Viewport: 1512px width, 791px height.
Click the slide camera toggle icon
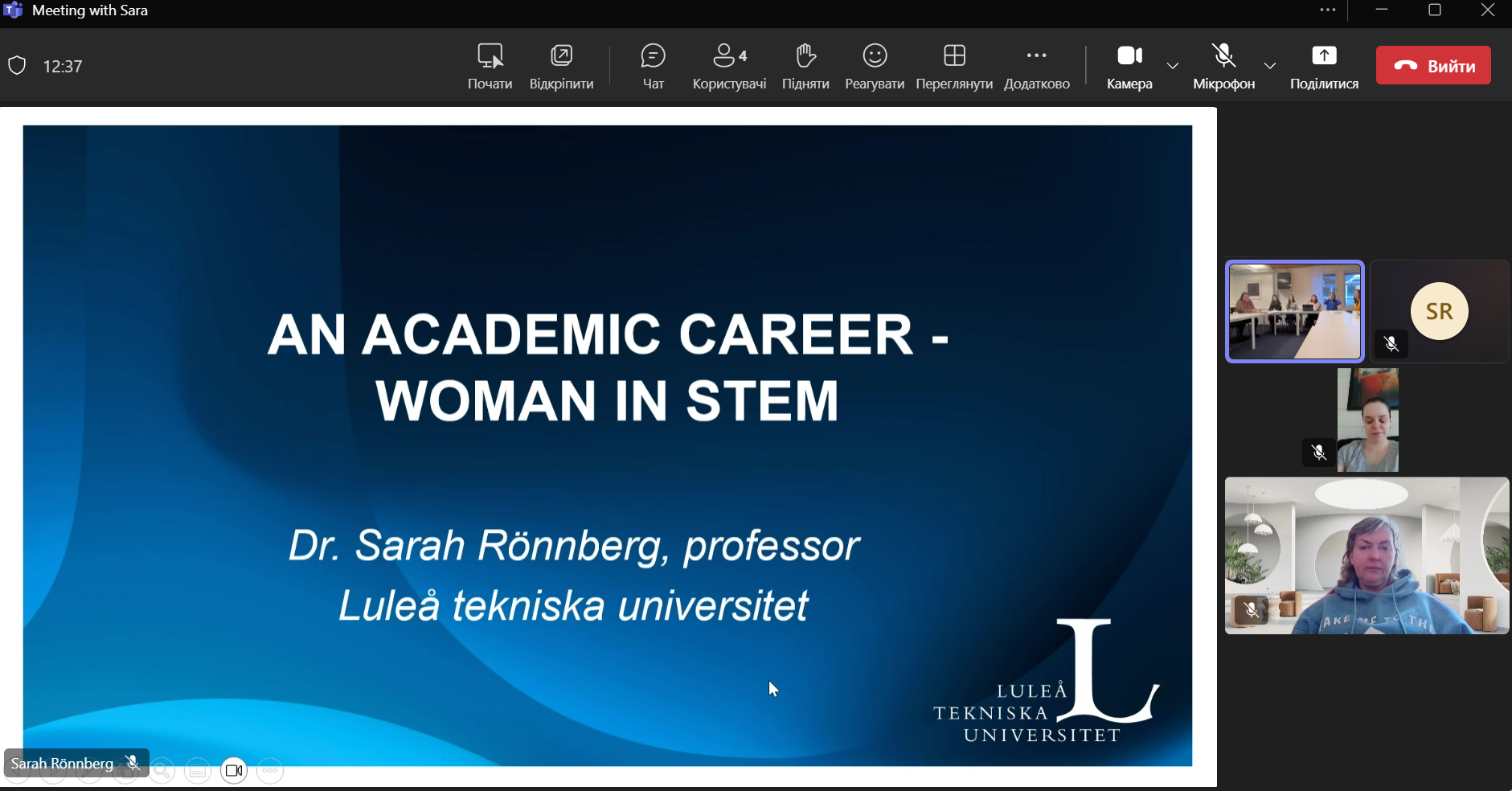[x=234, y=770]
